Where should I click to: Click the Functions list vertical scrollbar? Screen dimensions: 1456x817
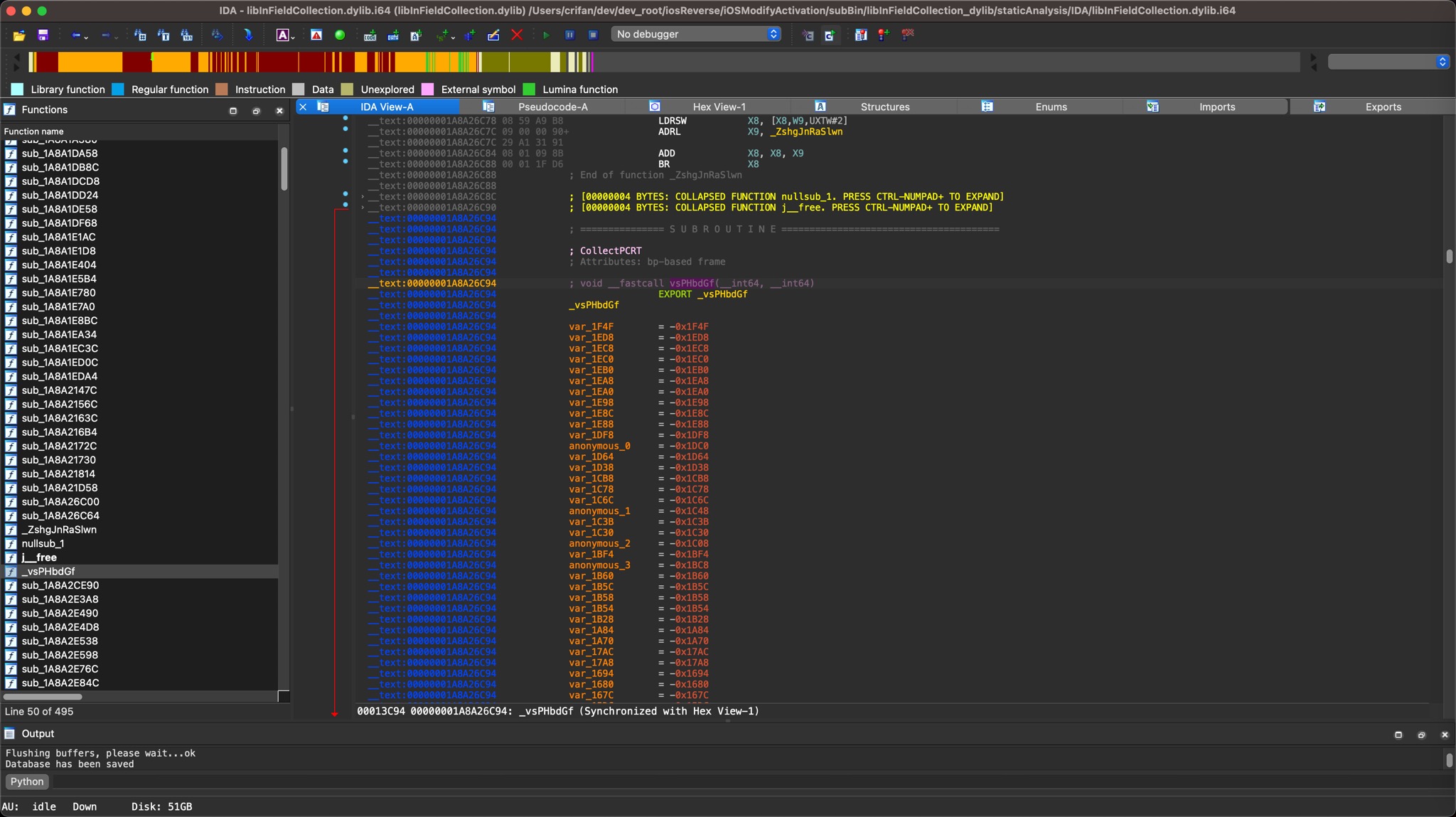284,169
